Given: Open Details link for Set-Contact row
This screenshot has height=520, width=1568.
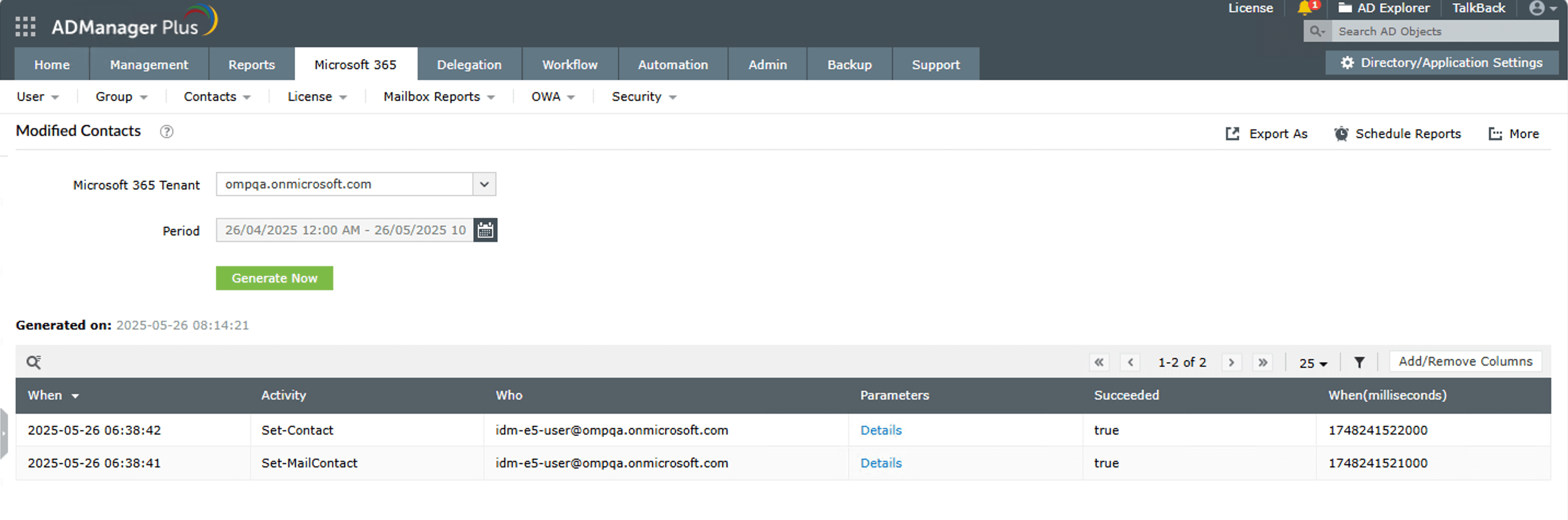Looking at the screenshot, I should (881, 430).
